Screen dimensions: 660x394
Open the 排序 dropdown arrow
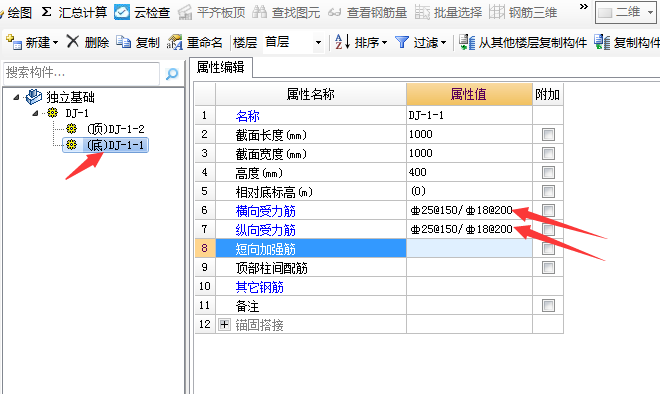point(384,43)
